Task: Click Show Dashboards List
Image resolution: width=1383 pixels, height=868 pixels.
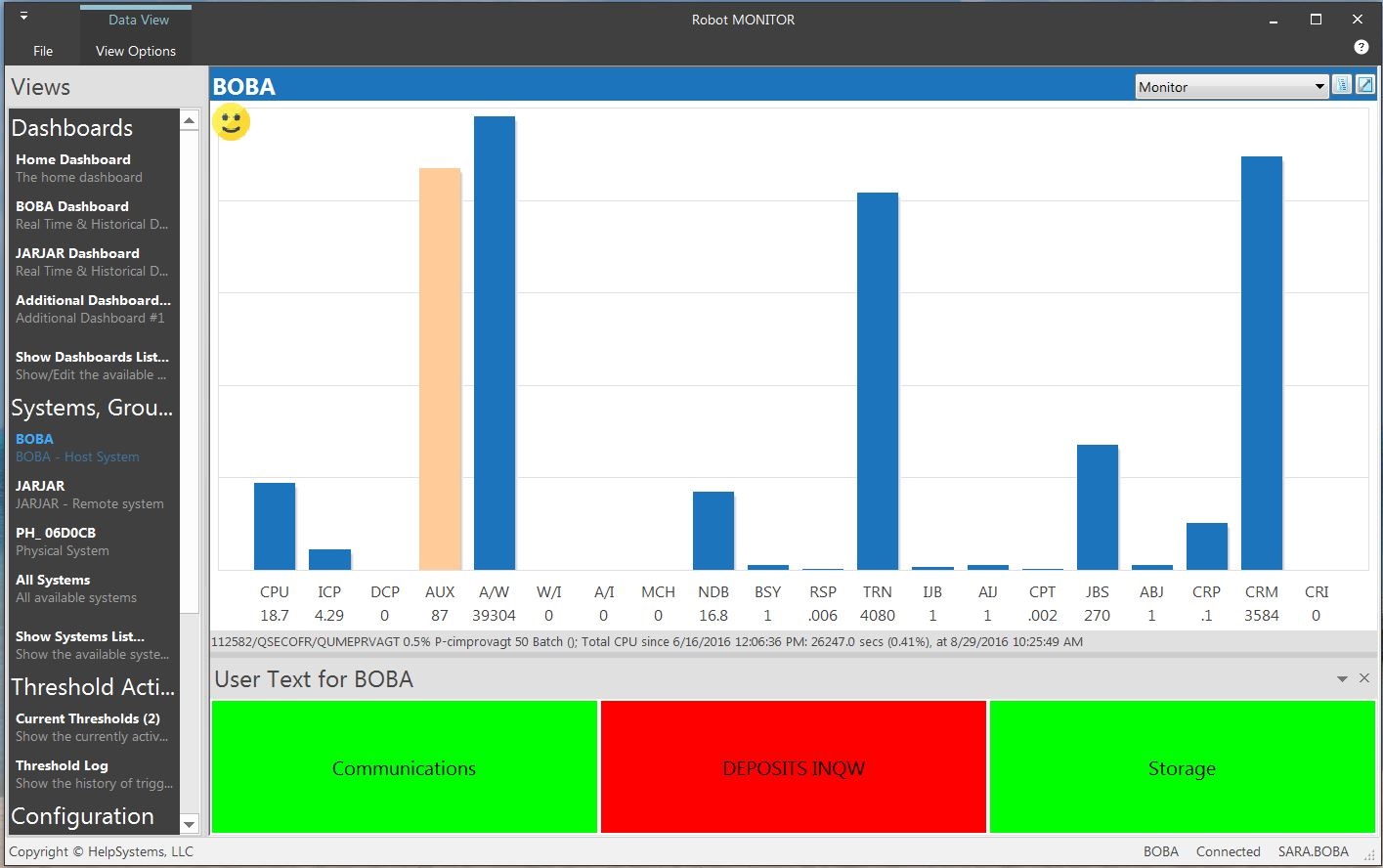Action: coord(93,366)
